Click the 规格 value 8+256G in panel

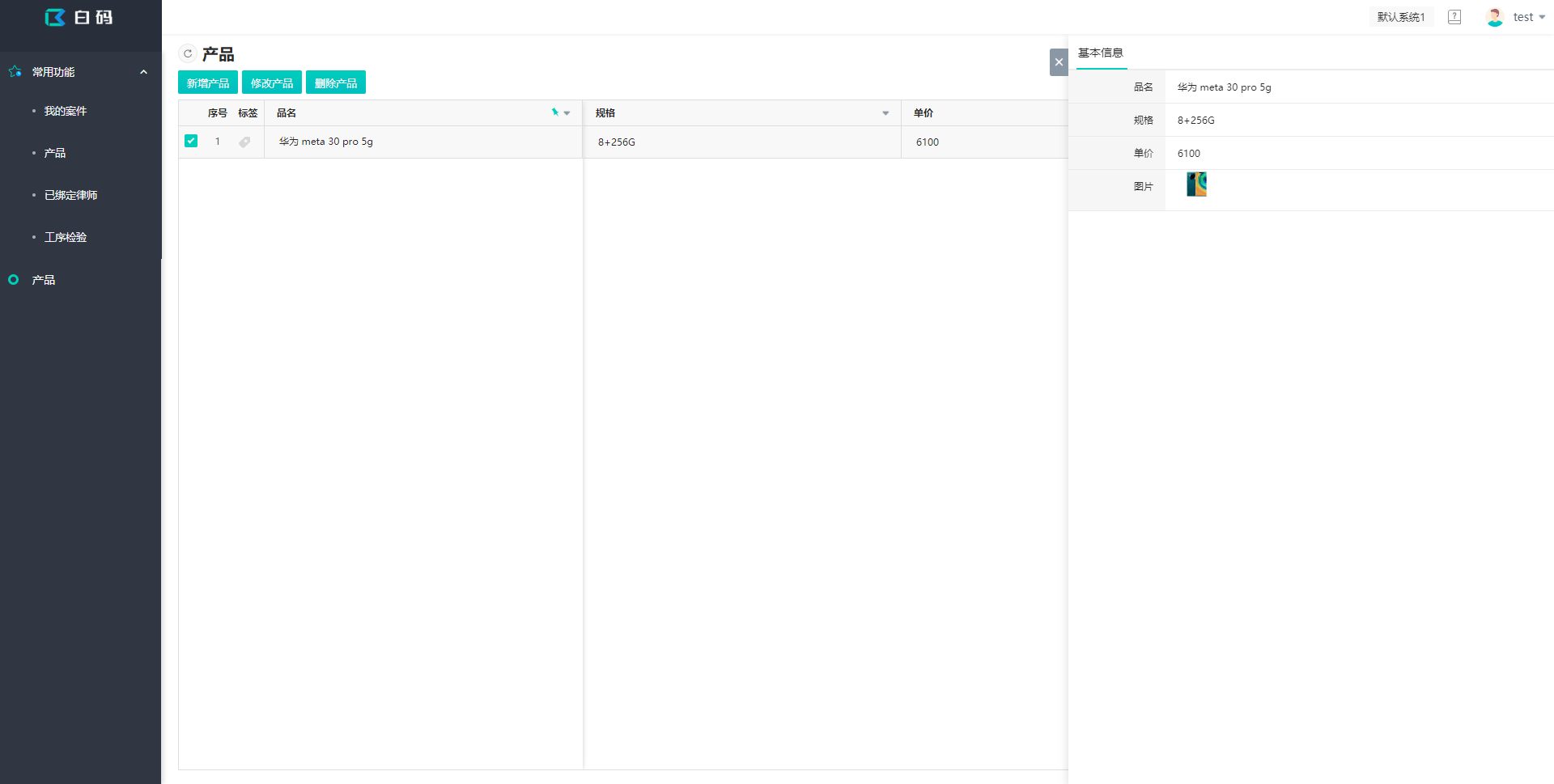1196,121
